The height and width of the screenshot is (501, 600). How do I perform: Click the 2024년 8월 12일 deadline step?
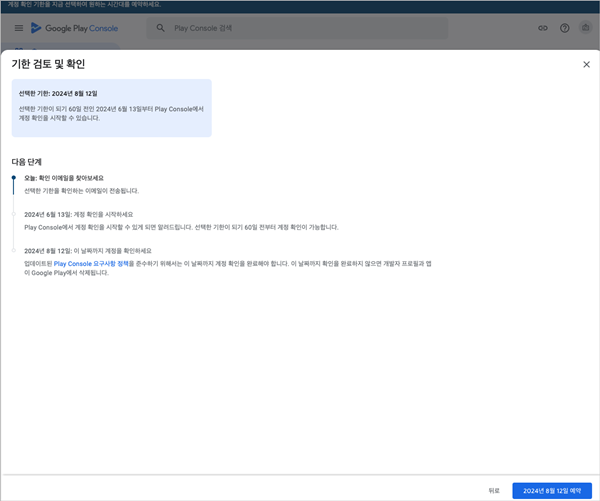[88, 251]
